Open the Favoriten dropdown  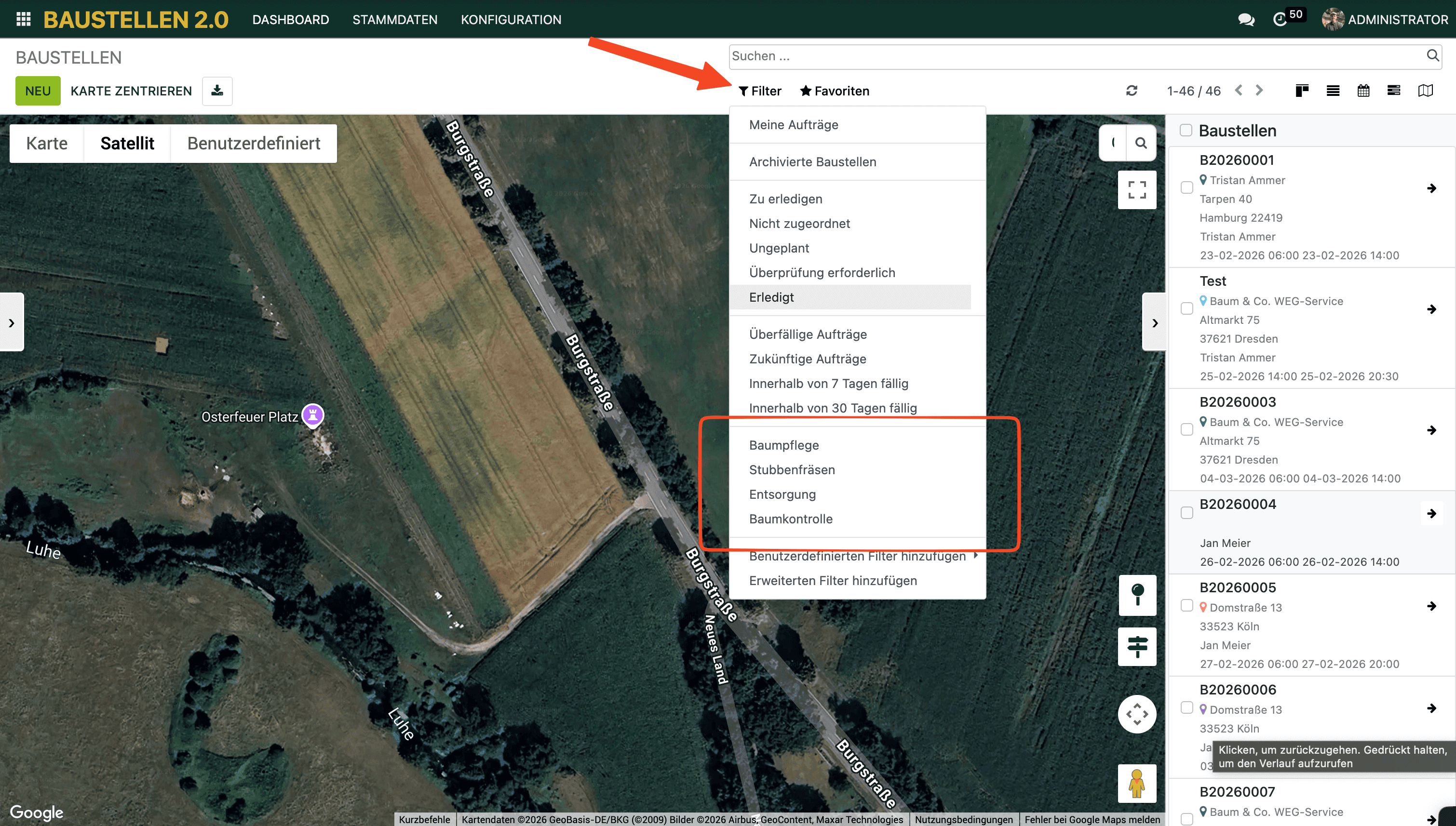click(835, 91)
